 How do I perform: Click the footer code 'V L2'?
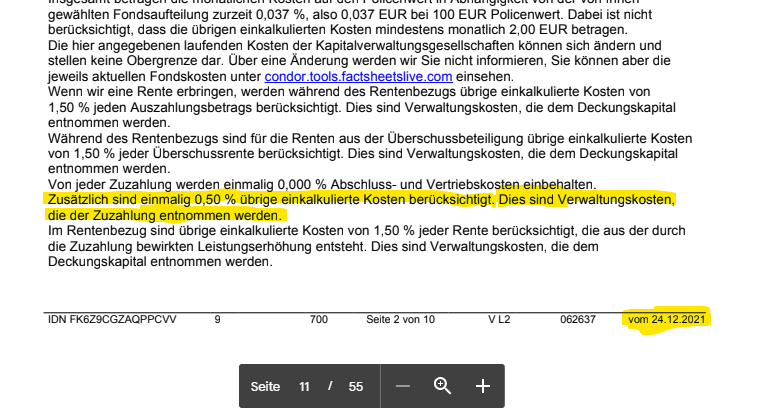(x=499, y=320)
